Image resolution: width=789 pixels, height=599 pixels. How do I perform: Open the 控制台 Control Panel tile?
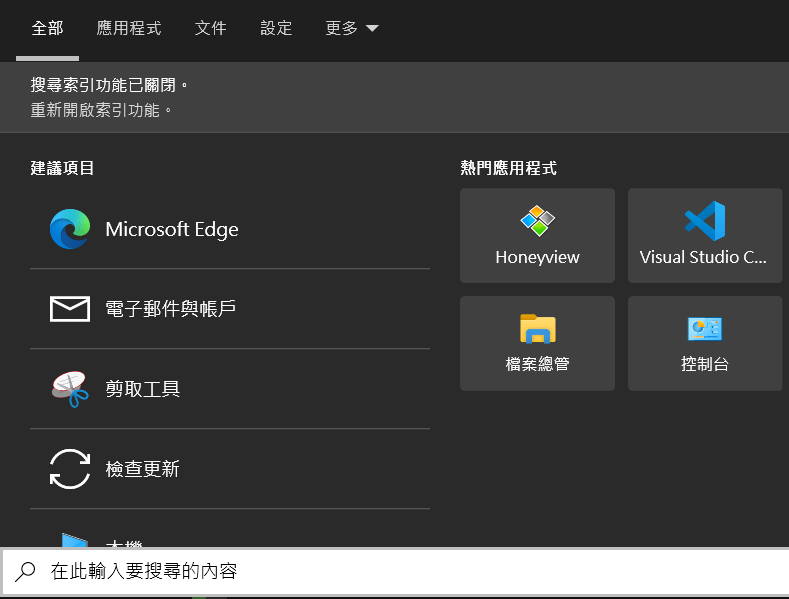705,343
